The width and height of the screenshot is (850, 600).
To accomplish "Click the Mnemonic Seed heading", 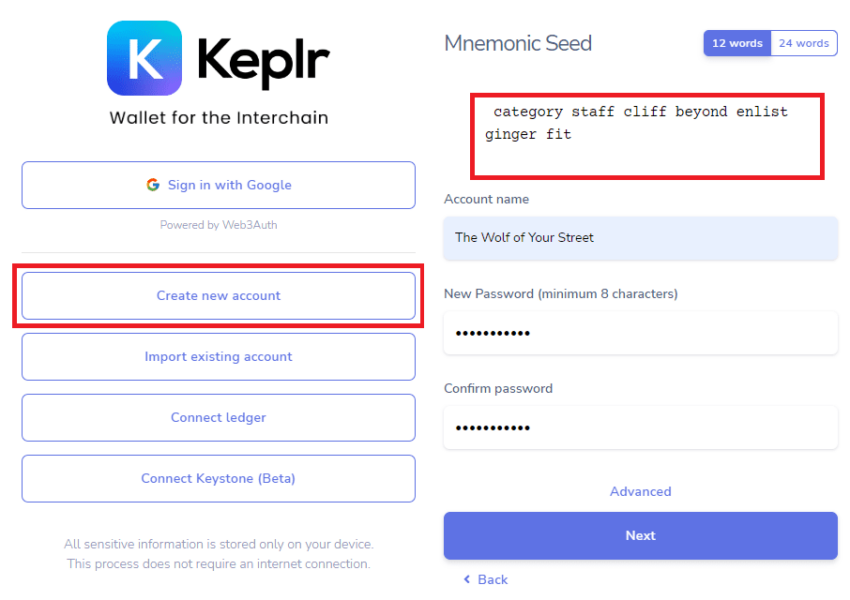I will coord(518,43).
